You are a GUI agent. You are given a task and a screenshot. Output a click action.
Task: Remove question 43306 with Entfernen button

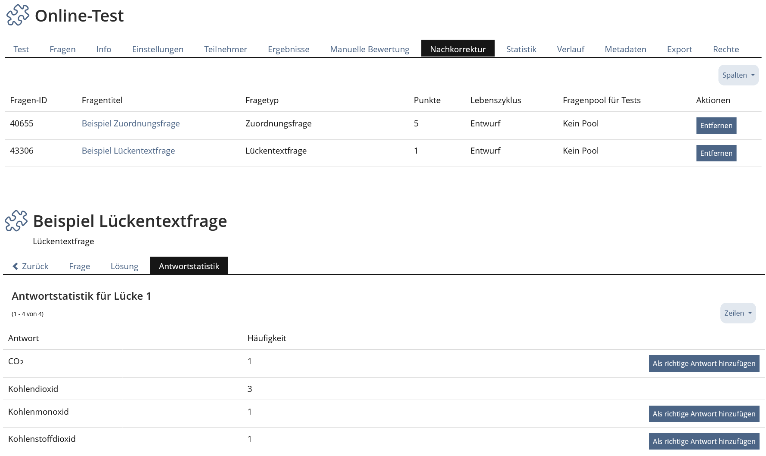[716, 153]
